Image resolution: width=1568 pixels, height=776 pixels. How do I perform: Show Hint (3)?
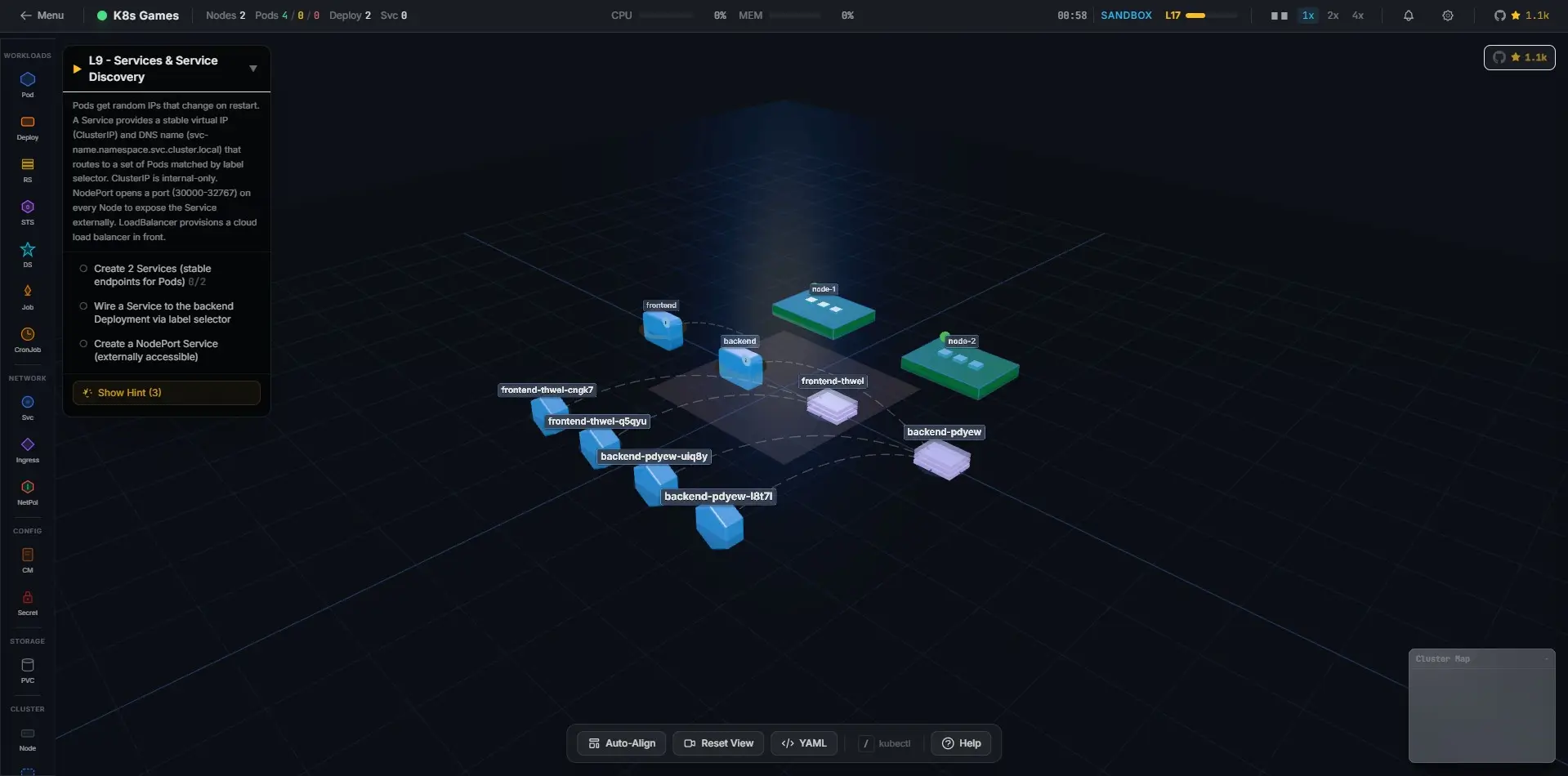click(167, 393)
